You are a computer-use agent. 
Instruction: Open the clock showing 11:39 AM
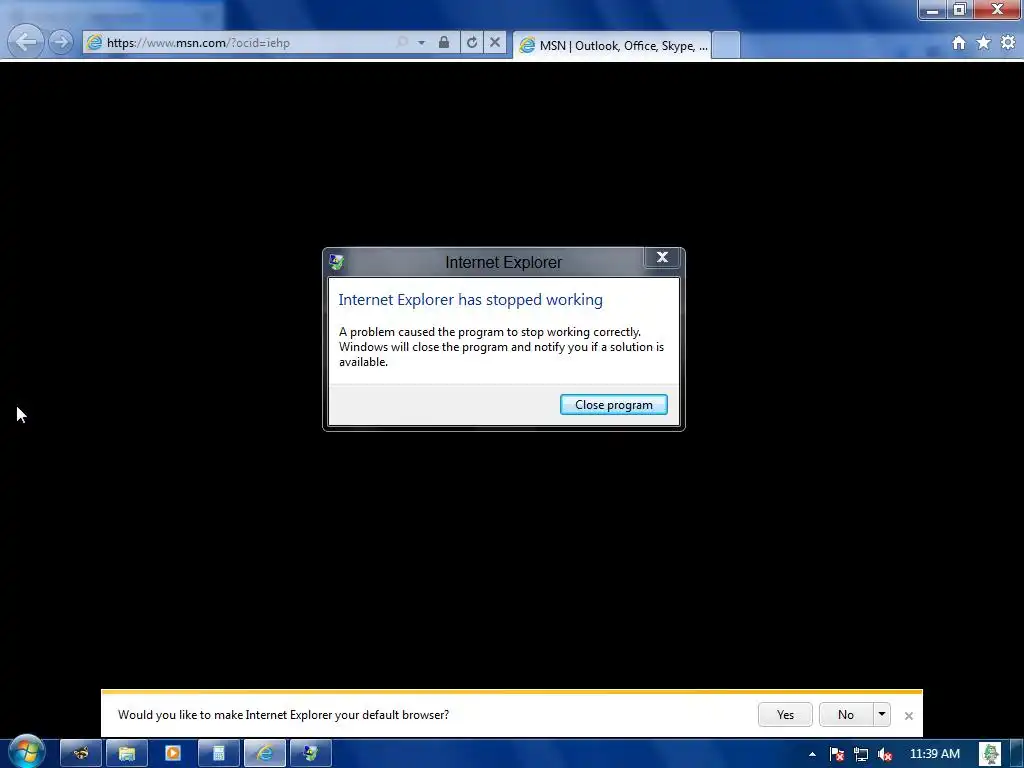click(x=935, y=754)
